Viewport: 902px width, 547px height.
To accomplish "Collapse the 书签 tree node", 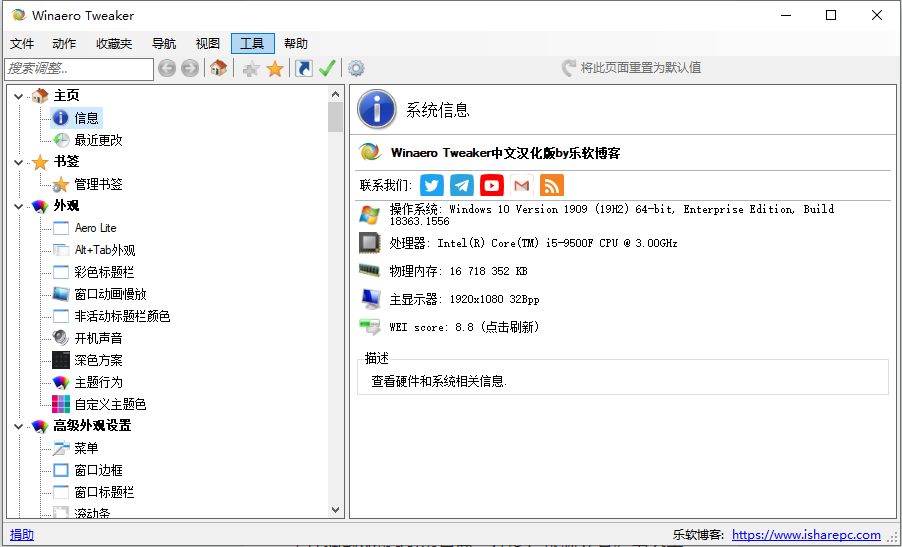I will (x=18, y=162).
